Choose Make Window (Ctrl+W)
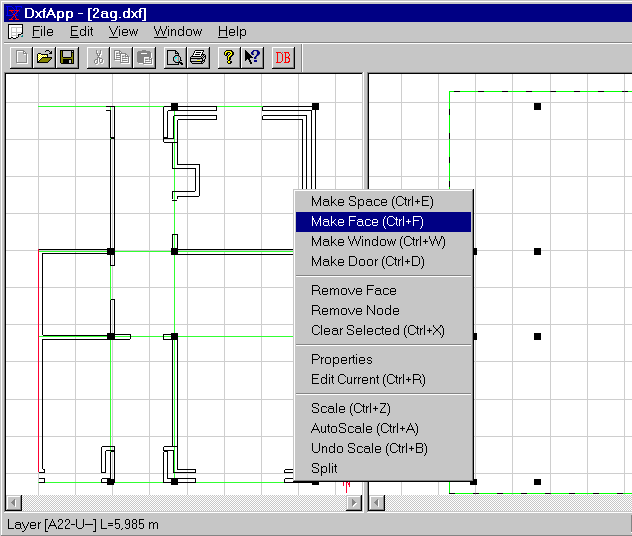The height and width of the screenshot is (536, 632). (x=383, y=241)
